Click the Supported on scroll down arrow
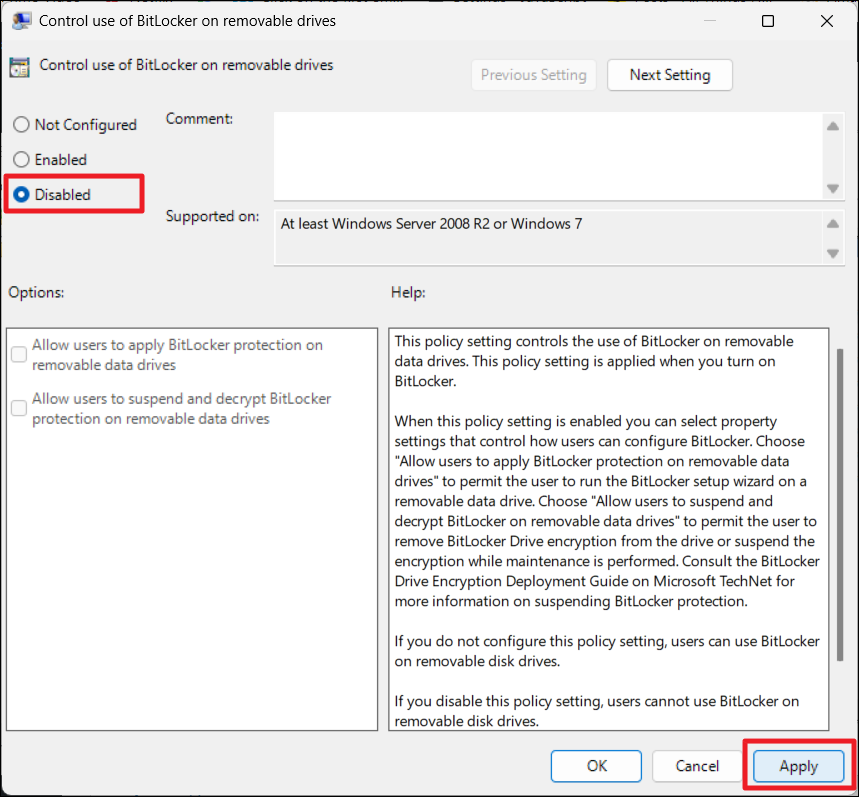 (x=833, y=254)
